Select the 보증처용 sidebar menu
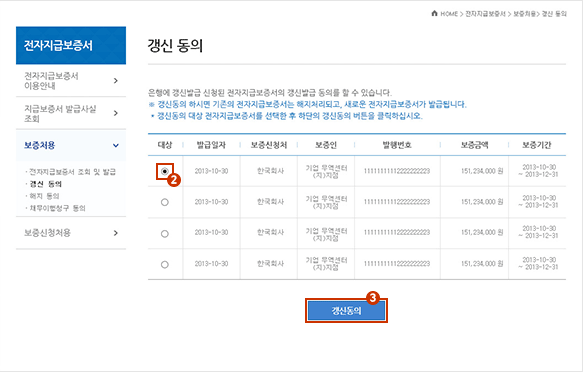 coord(71,145)
